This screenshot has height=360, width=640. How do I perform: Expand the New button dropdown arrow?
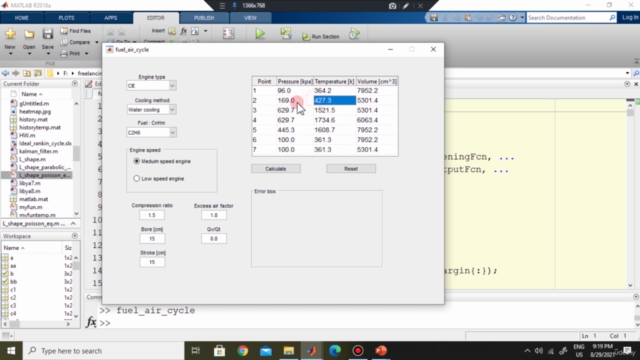point(10,54)
